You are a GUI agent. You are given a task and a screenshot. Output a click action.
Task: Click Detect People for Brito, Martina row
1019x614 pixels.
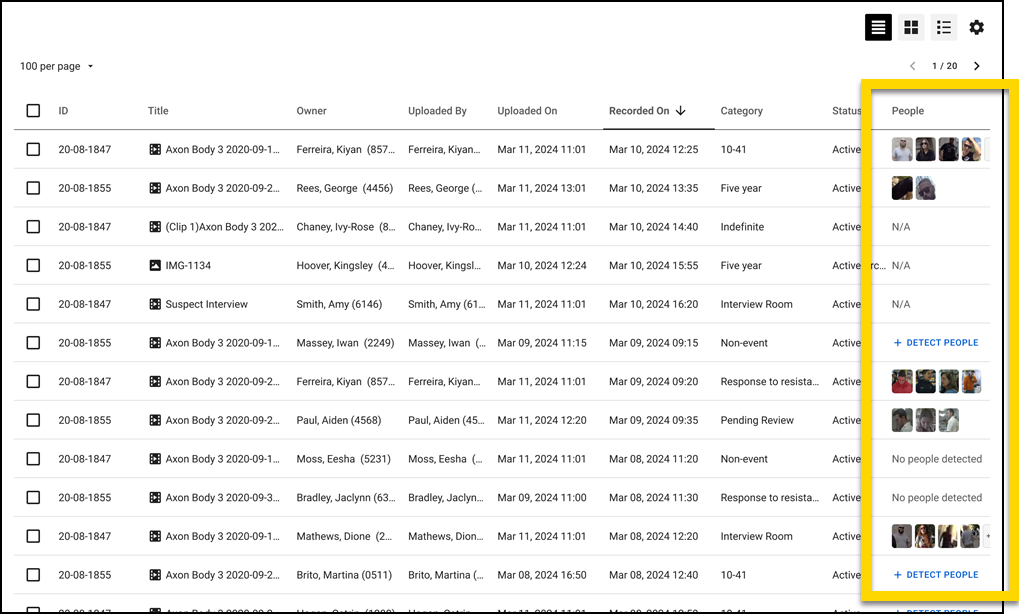[x=935, y=575]
